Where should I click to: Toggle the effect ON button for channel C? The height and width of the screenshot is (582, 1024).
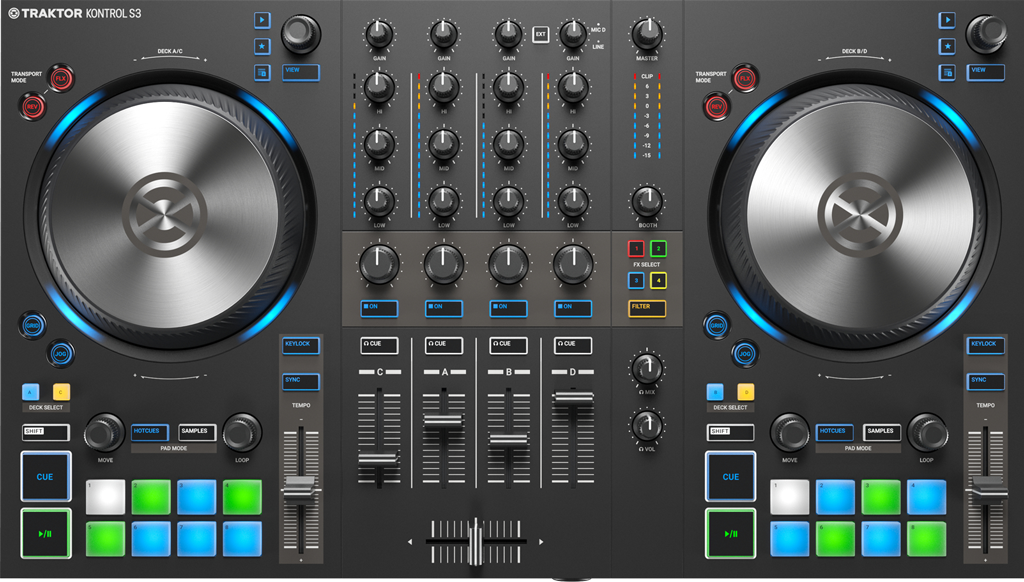click(x=379, y=308)
